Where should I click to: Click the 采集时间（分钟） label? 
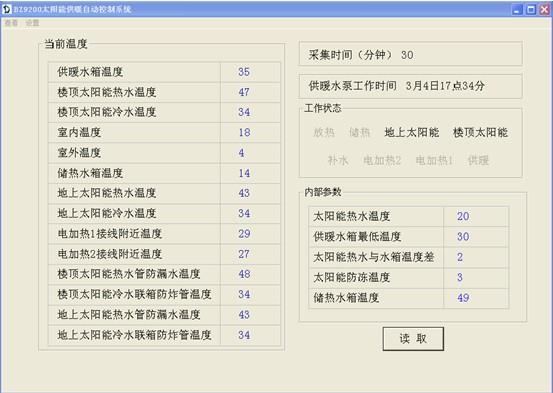[x=351, y=55]
